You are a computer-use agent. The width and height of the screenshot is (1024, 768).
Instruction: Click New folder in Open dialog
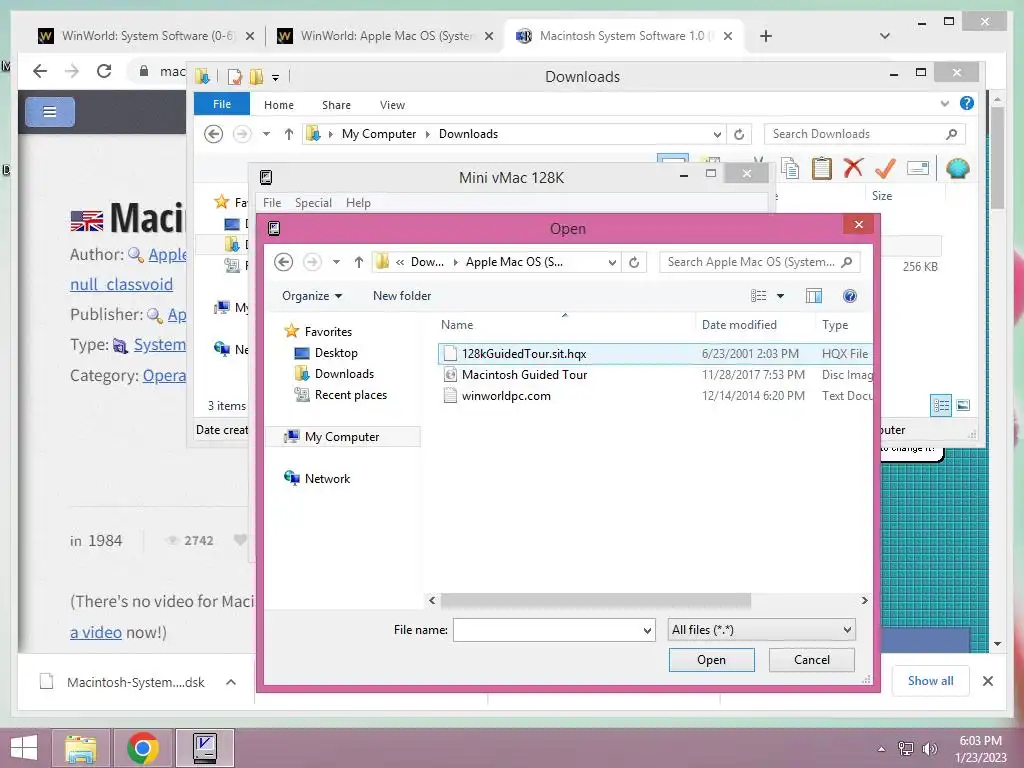coord(402,296)
